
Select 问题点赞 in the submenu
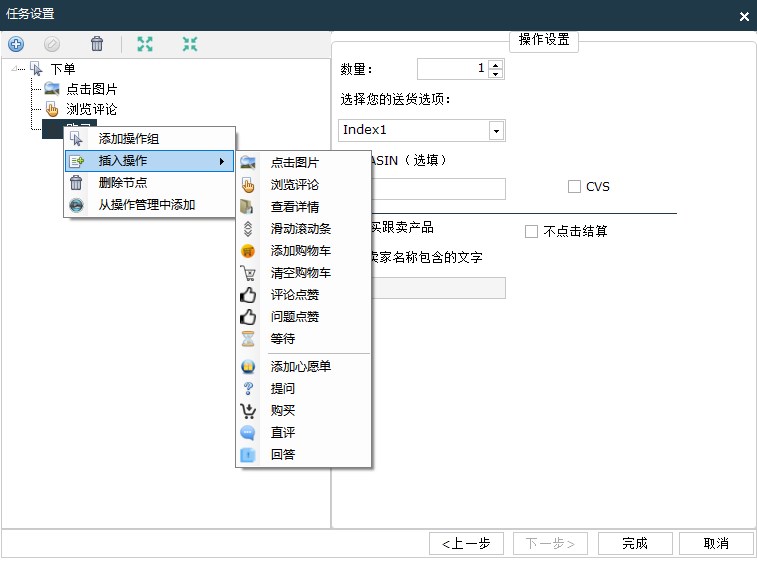[303, 317]
